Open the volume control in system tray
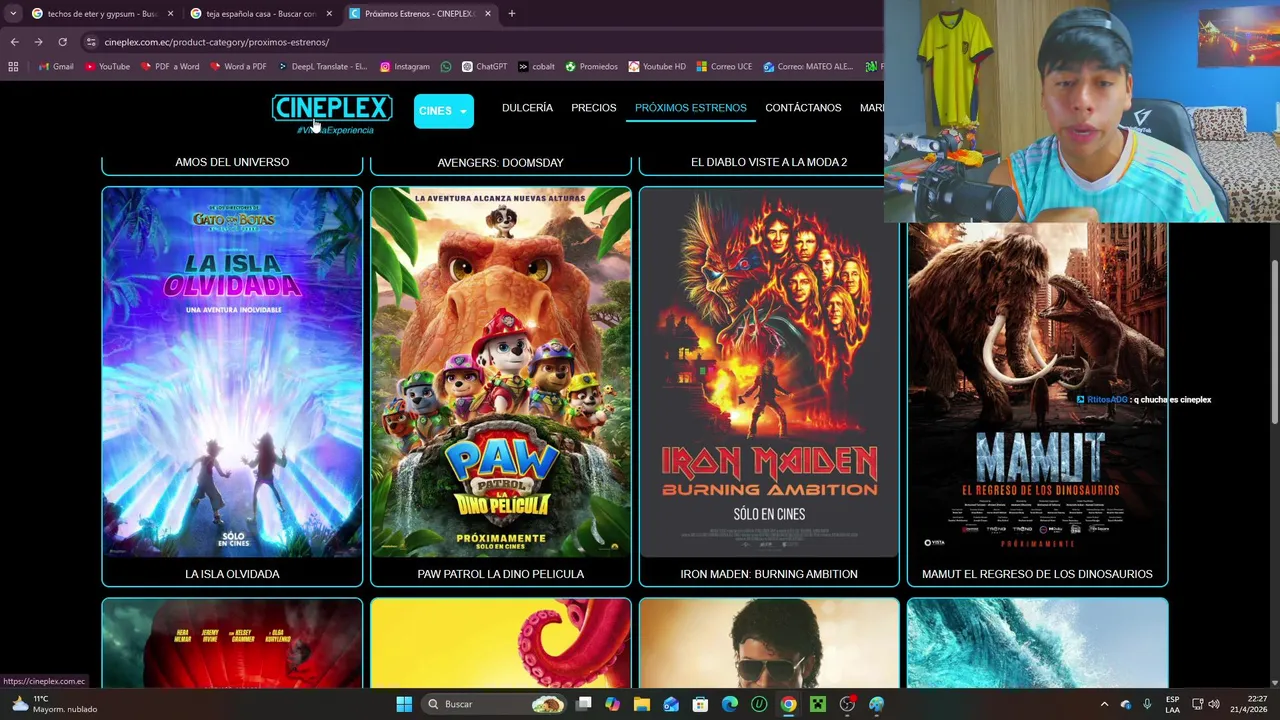 1215,704
